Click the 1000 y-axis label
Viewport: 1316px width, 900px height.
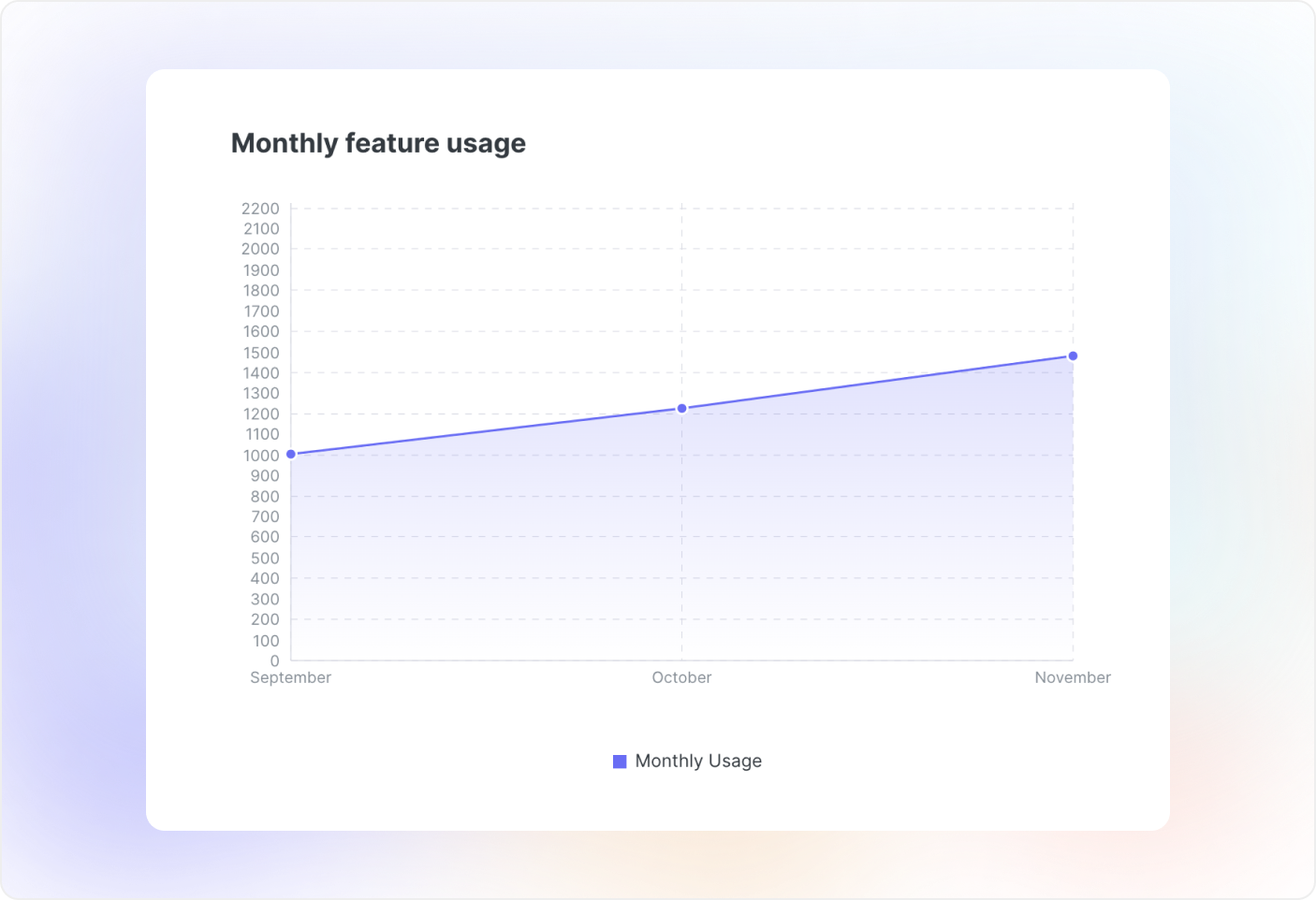coord(261,456)
